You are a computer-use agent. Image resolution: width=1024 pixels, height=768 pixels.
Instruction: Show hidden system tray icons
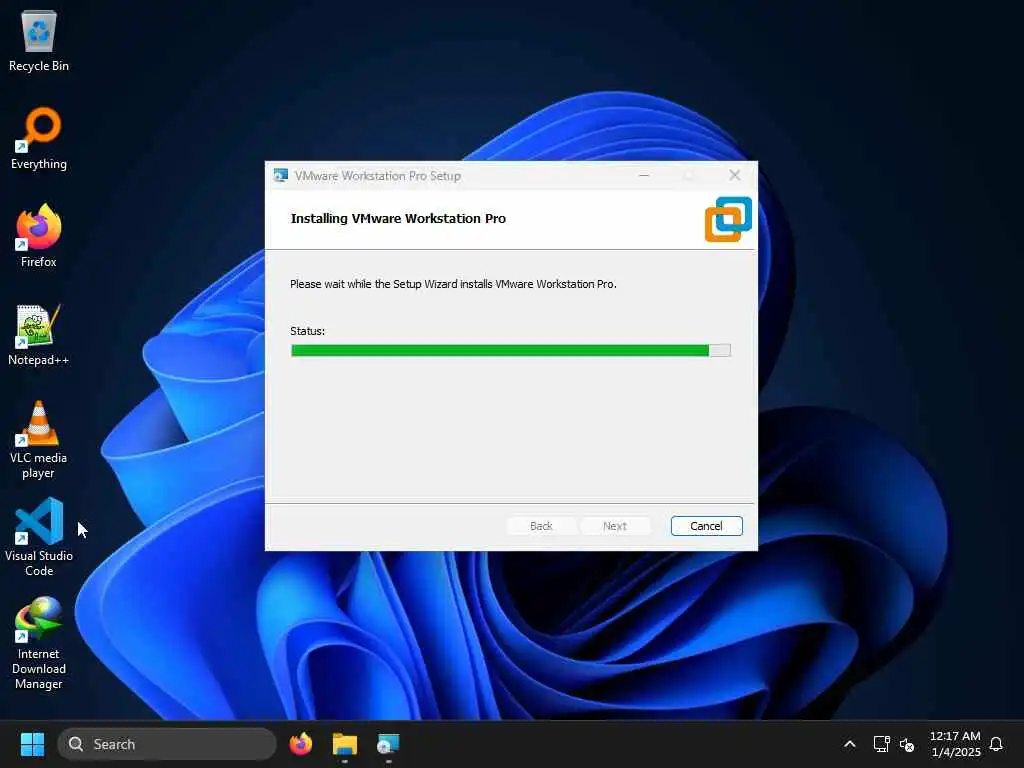850,744
